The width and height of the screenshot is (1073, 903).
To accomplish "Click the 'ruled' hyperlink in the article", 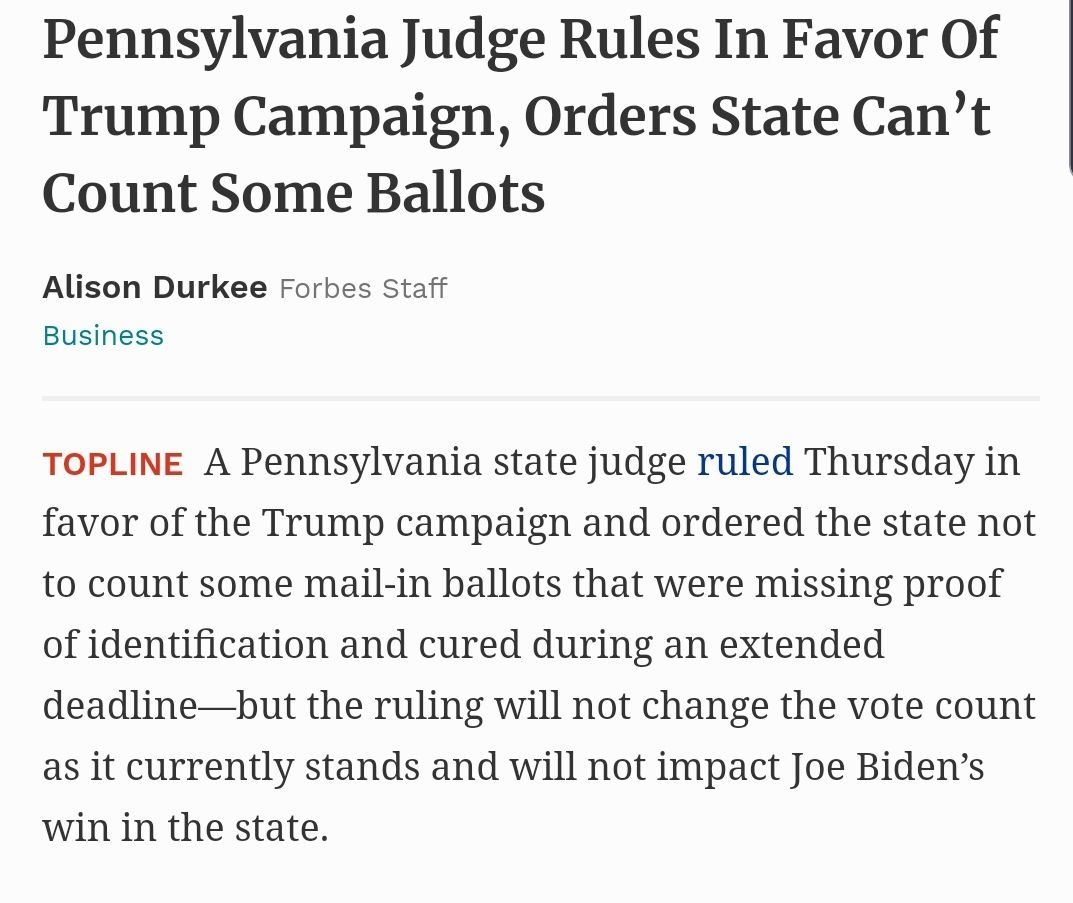I will (744, 462).
